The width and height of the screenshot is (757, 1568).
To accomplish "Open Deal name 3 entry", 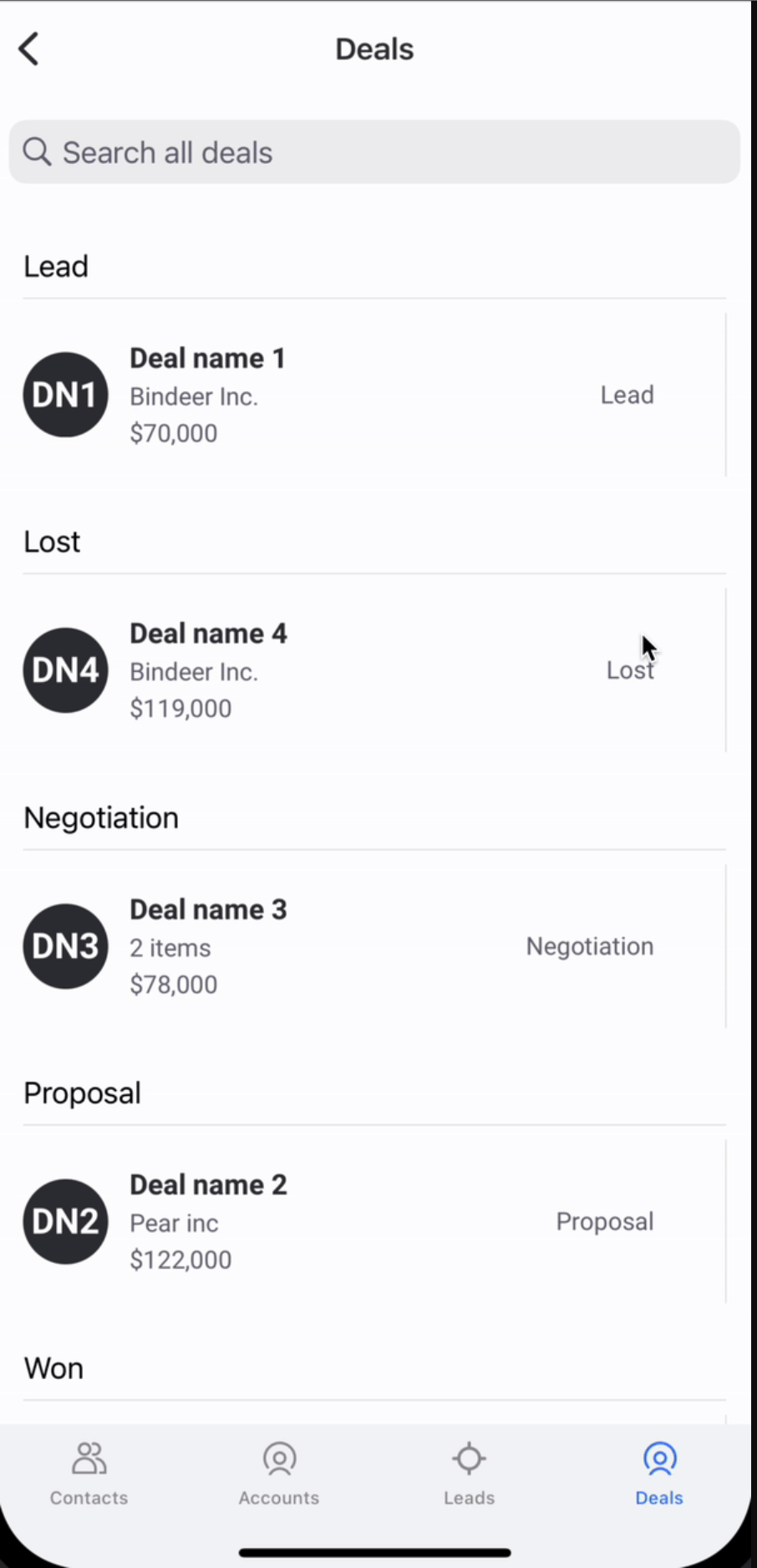I will [x=208, y=910].
